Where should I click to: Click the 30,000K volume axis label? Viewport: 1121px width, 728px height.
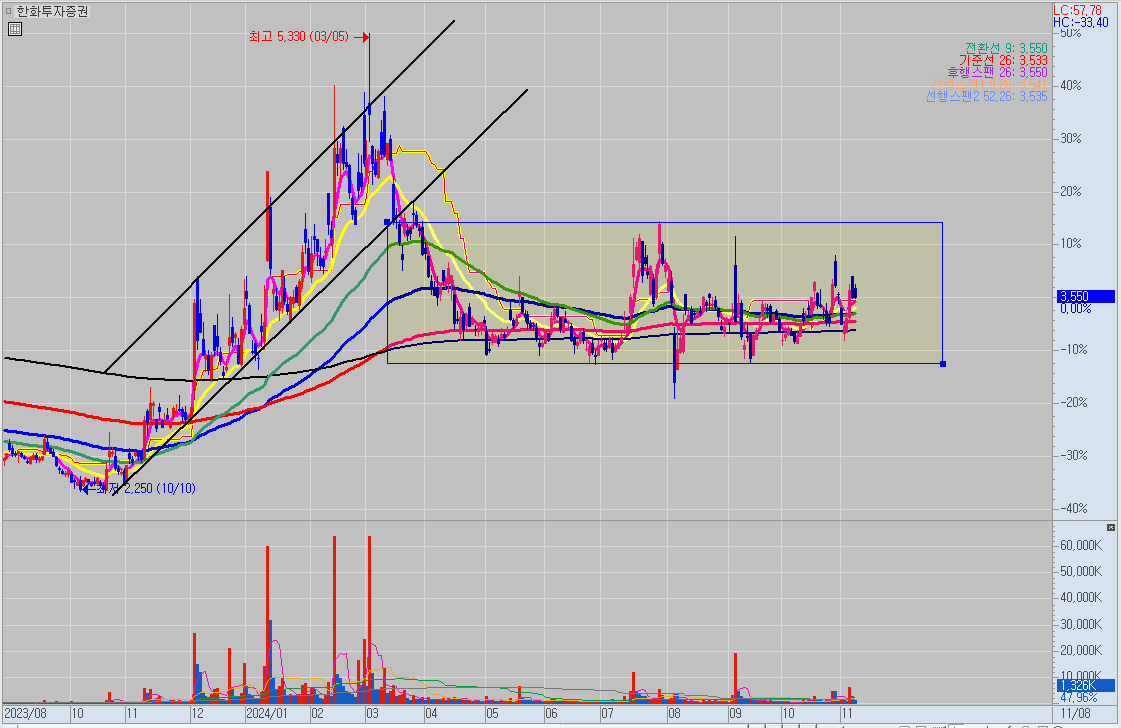(1080, 624)
